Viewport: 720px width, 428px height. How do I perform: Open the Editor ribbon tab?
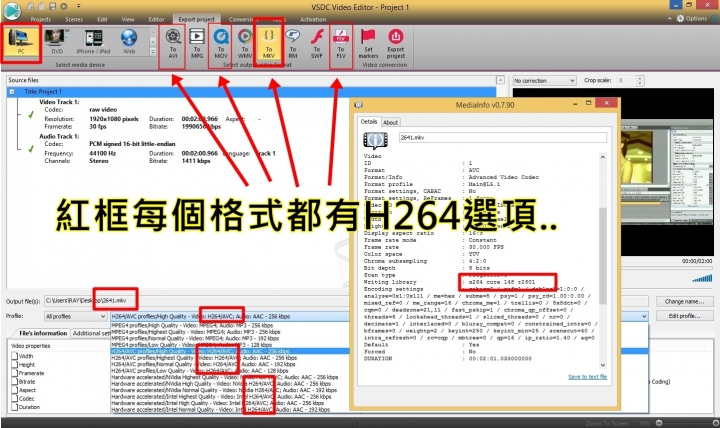(156, 19)
